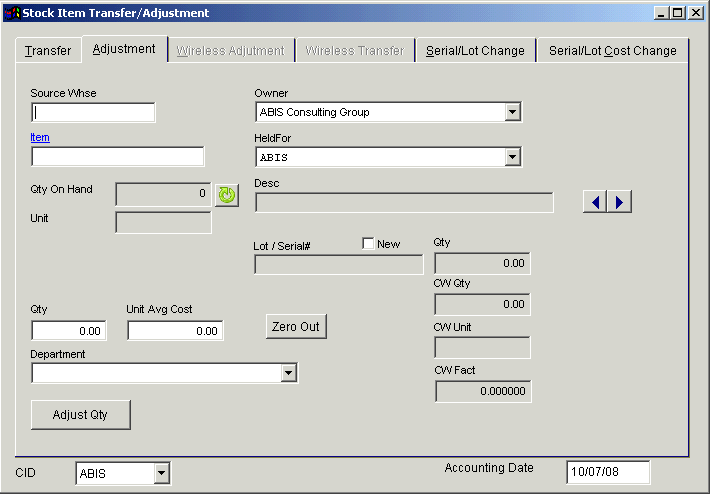Screen dimensions: 710x494
Task: Click the Unit Avg Cost field
Action: [174, 331]
